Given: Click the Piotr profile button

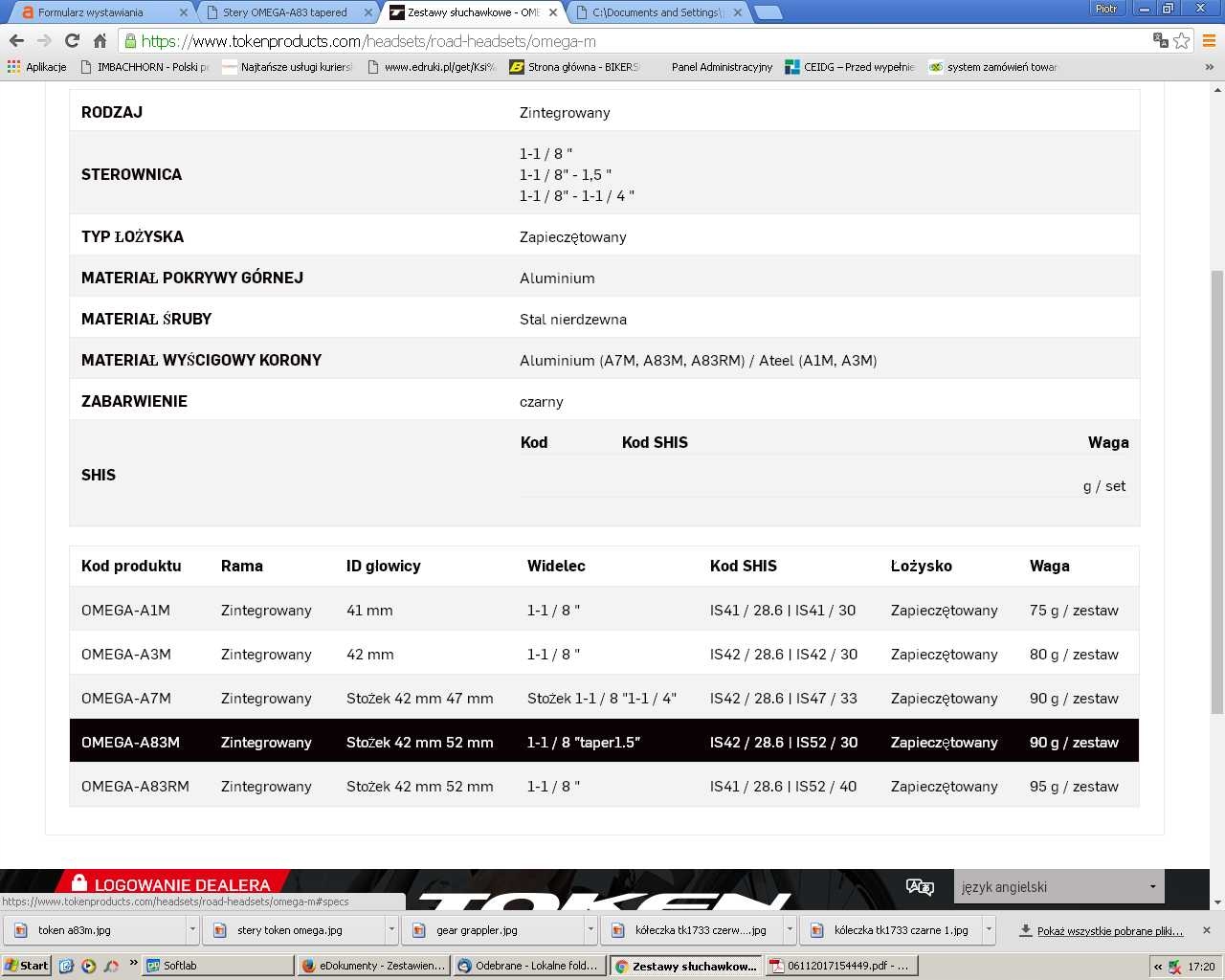Looking at the screenshot, I should 1106,9.
